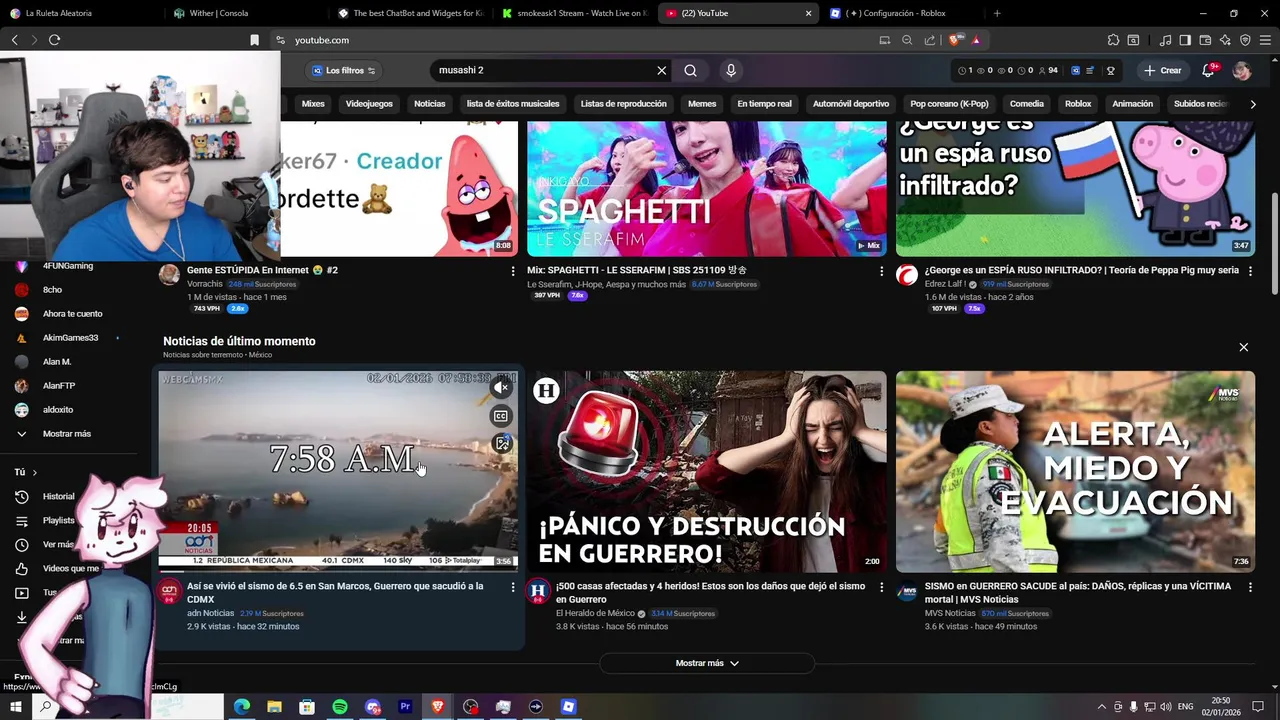Open the Ahora te cuento channel
Image resolution: width=1280 pixels, height=720 pixels.
coord(72,314)
